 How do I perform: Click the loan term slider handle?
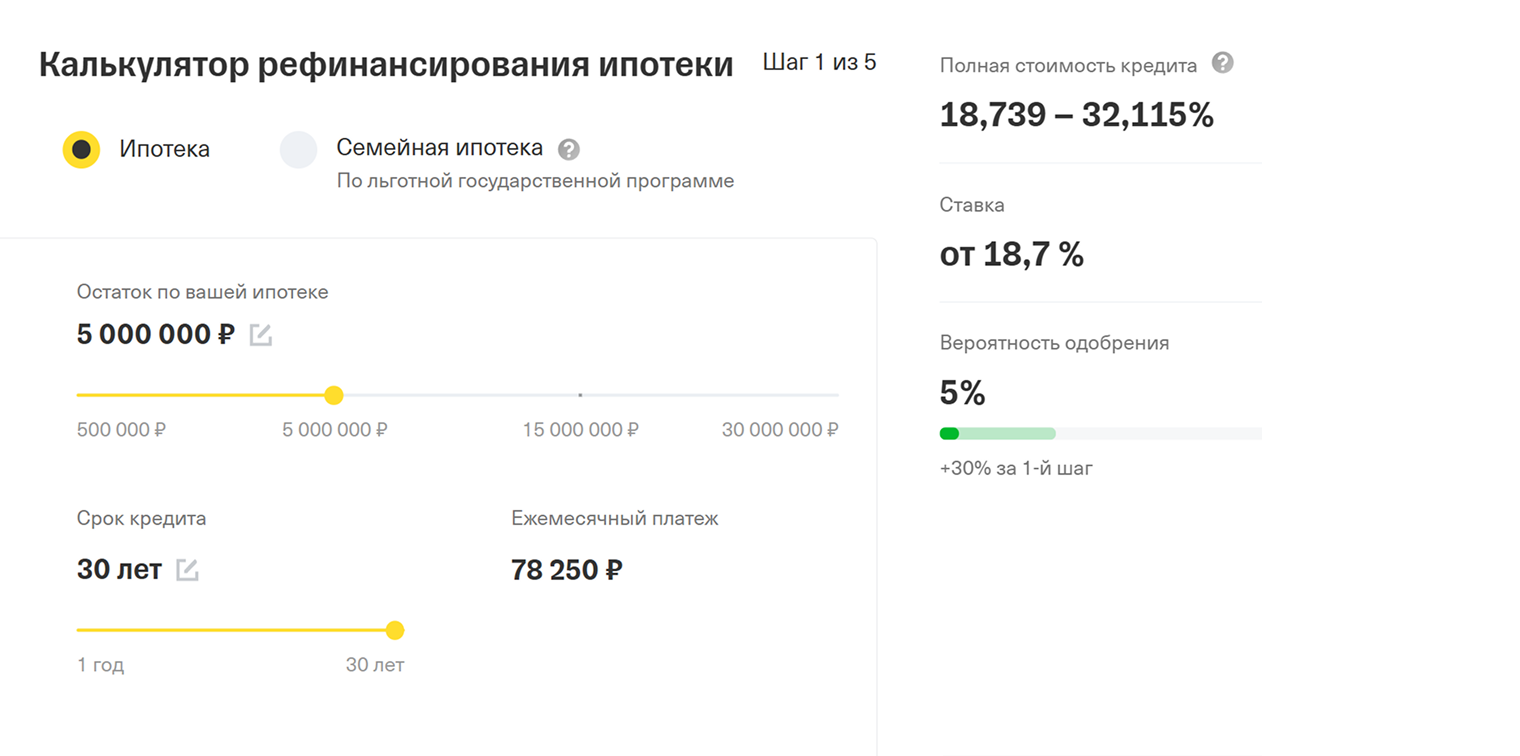click(395, 630)
